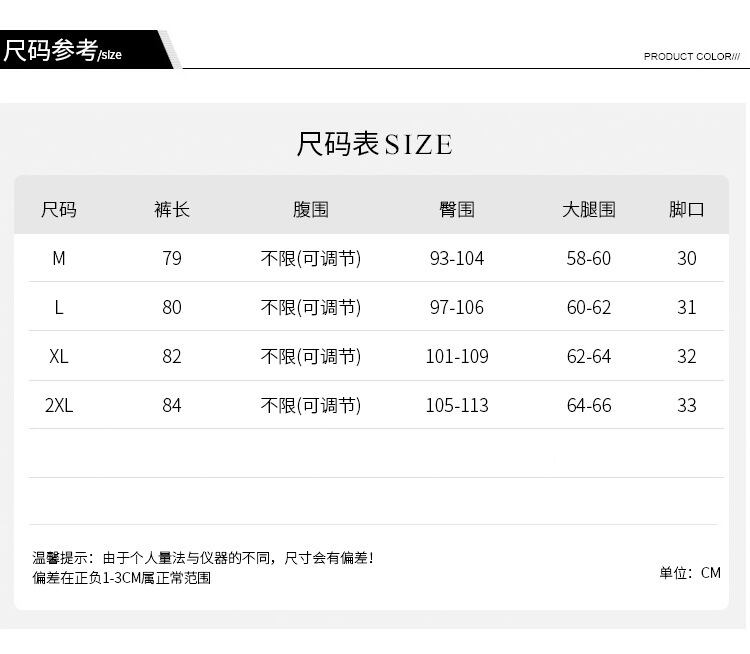The image size is (750, 654).
Task: Click 不限(可调节) in the 2XL row
Action: point(311,405)
